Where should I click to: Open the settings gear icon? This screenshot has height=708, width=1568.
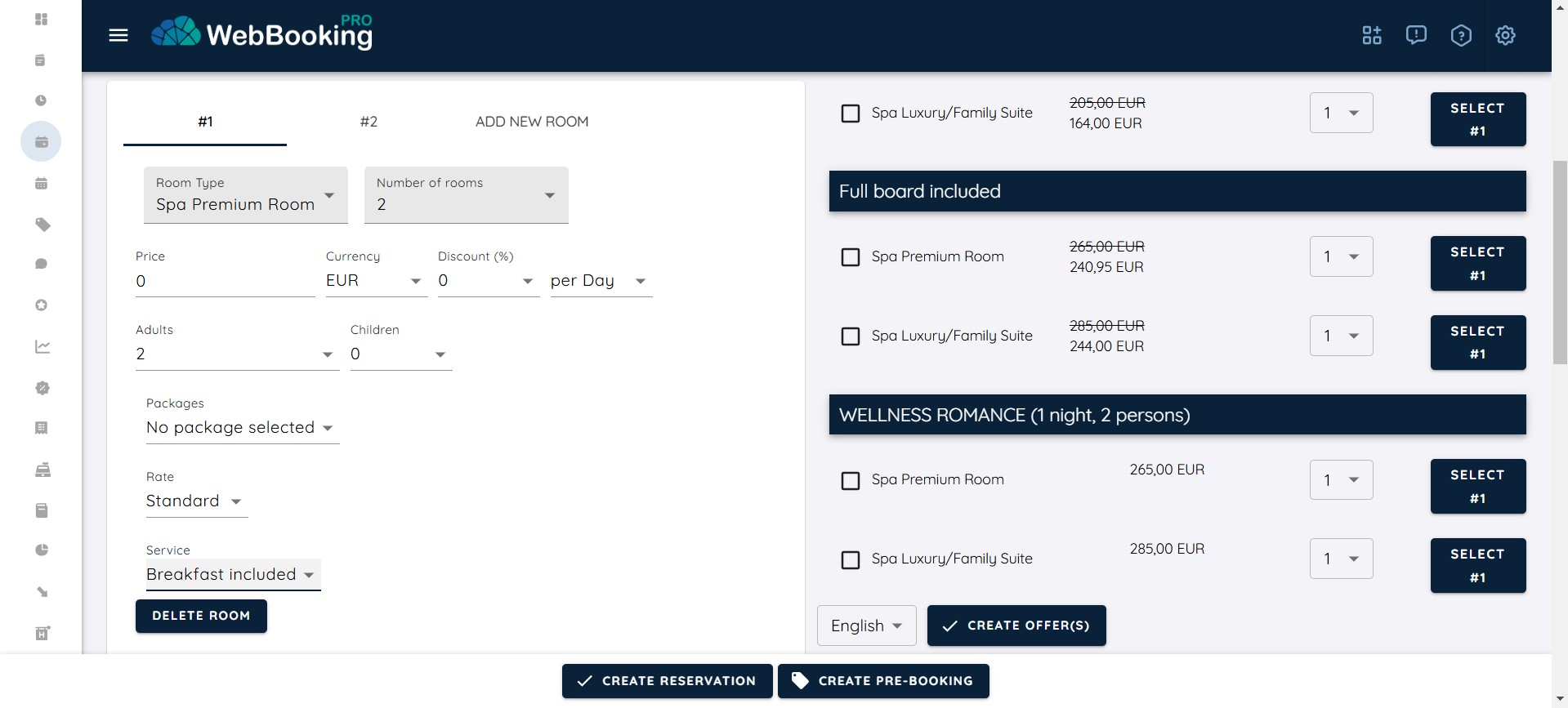click(1504, 35)
